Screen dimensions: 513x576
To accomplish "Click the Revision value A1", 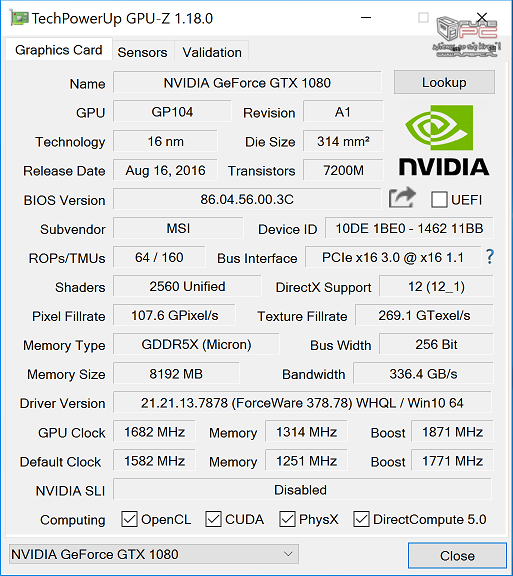I will coord(343,112).
